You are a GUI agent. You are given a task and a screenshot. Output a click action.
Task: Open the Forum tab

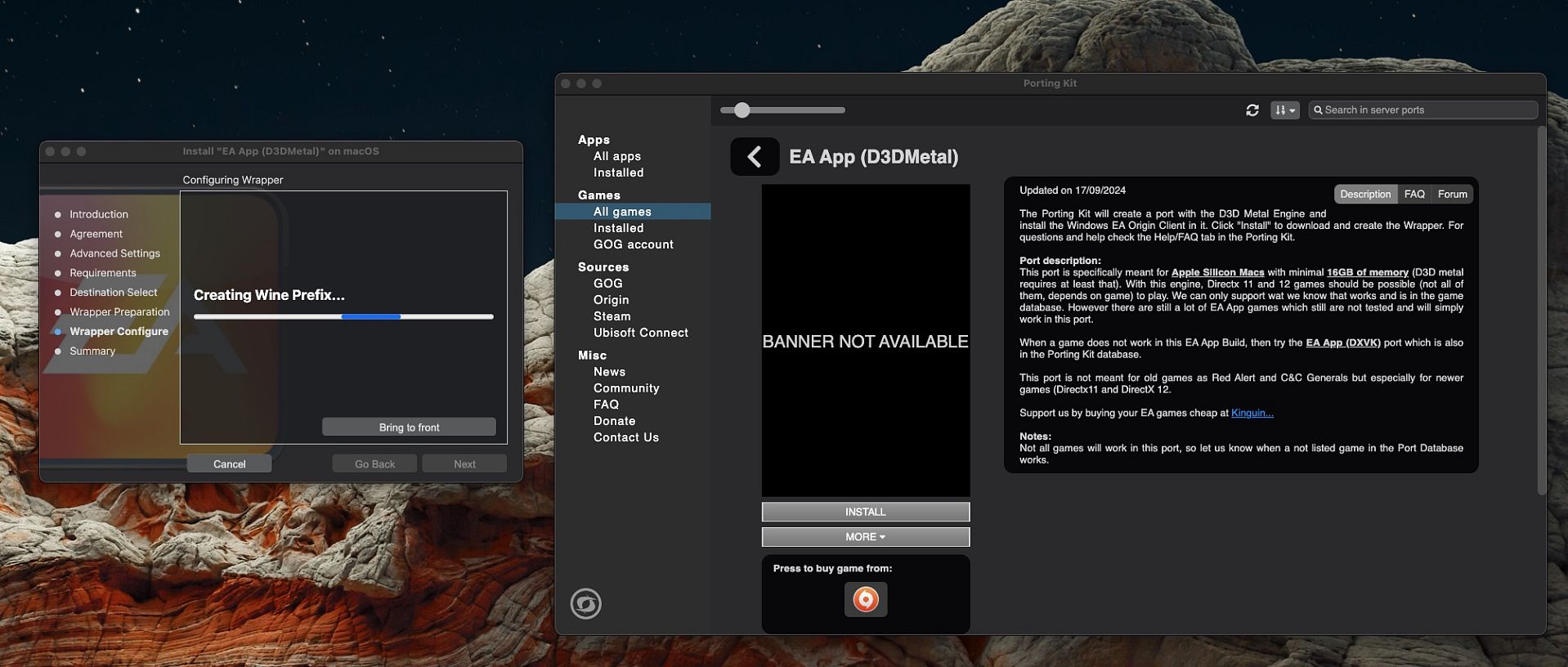[1452, 194]
